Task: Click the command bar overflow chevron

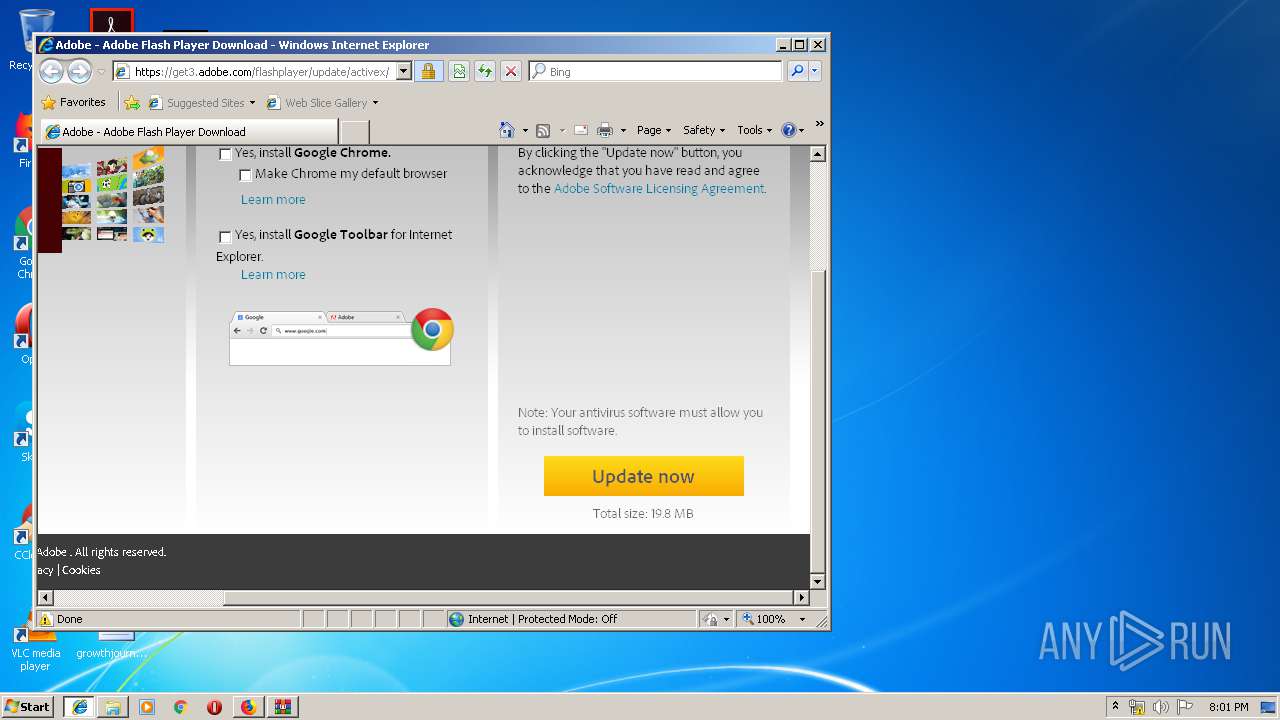Action: (x=819, y=124)
